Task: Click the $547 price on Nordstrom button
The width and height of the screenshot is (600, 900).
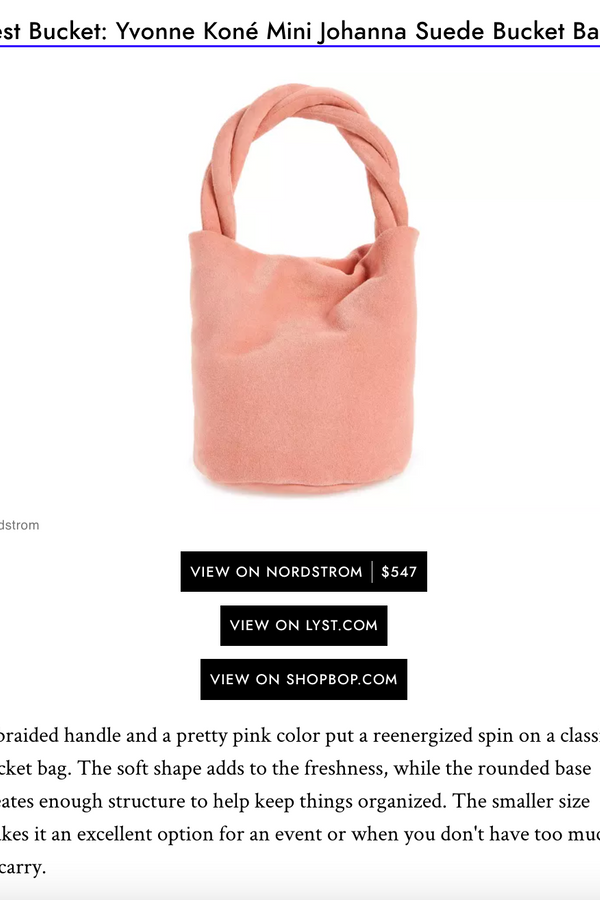Action: [399, 572]
